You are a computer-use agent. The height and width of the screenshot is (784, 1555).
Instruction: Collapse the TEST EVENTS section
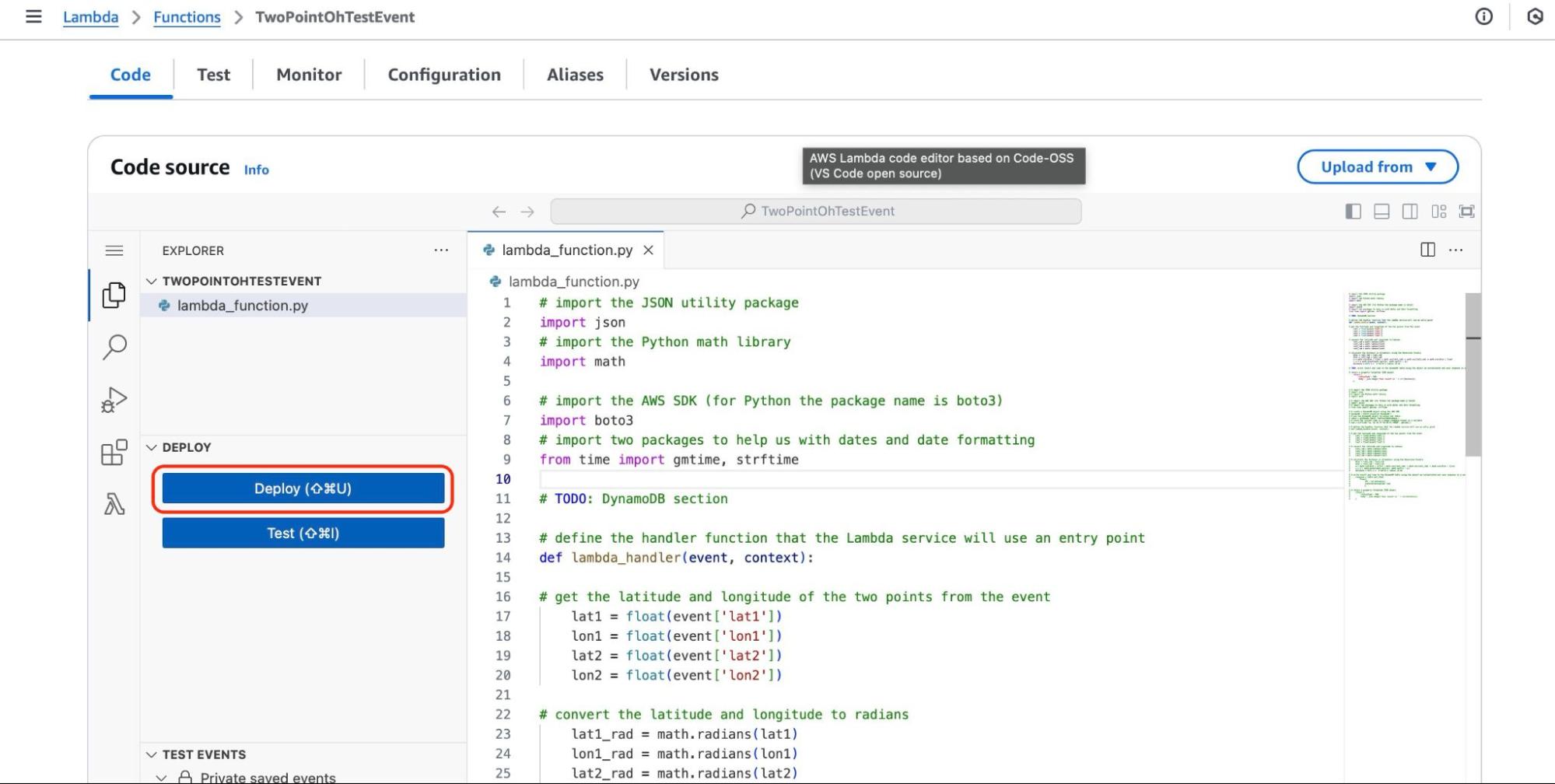152,754
